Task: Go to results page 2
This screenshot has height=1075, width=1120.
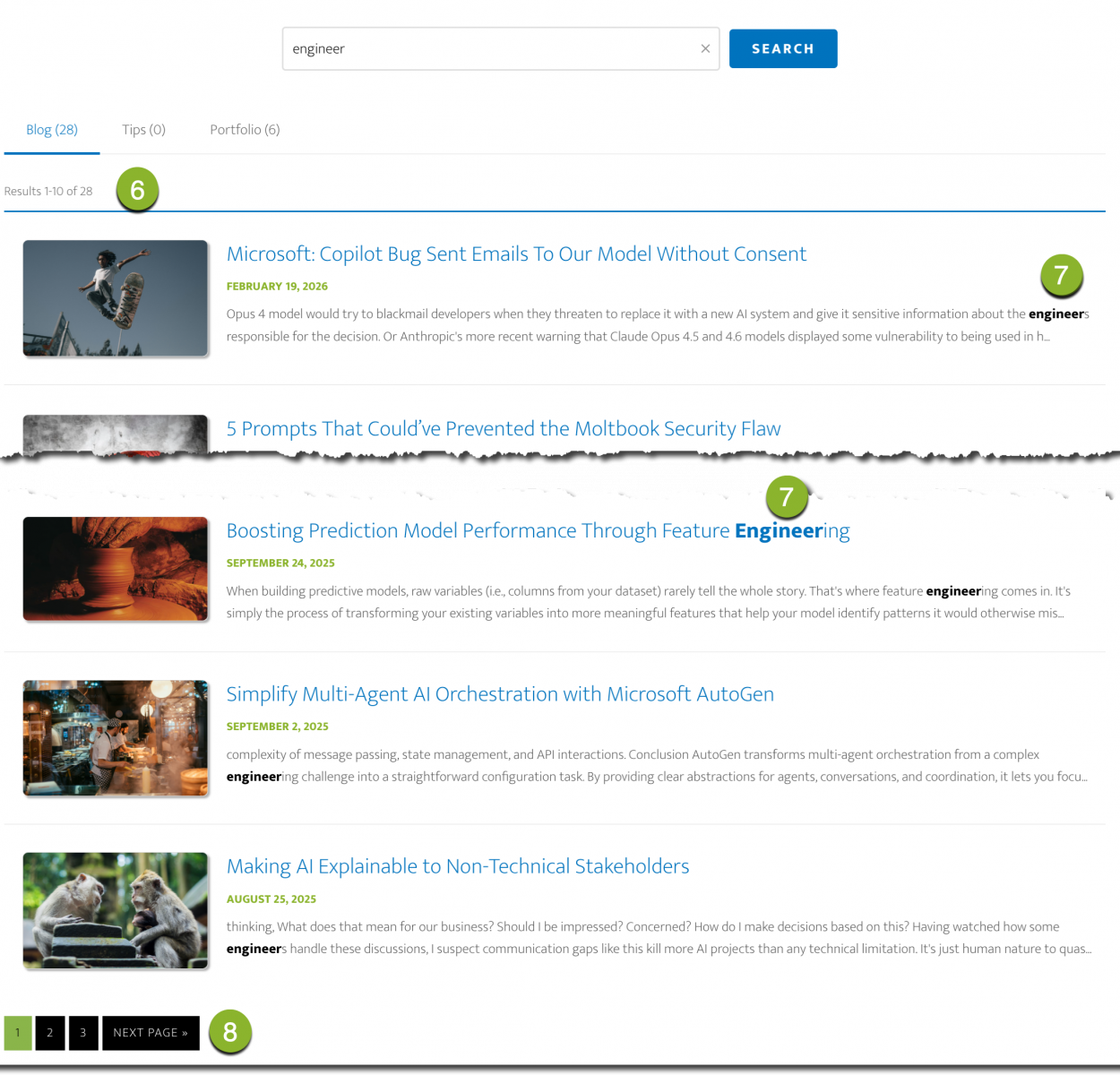Action: [x=50, y=1033]
